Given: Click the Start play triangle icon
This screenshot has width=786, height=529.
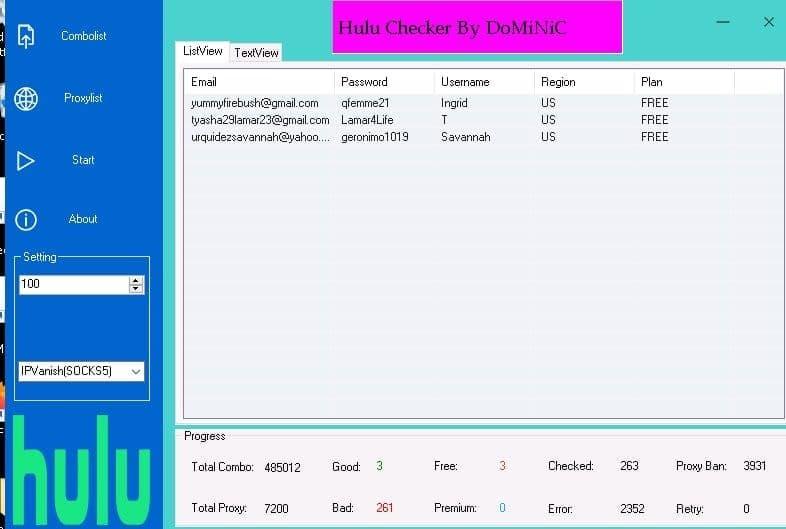Looking at the screenshot, I should tap(25, 161).
